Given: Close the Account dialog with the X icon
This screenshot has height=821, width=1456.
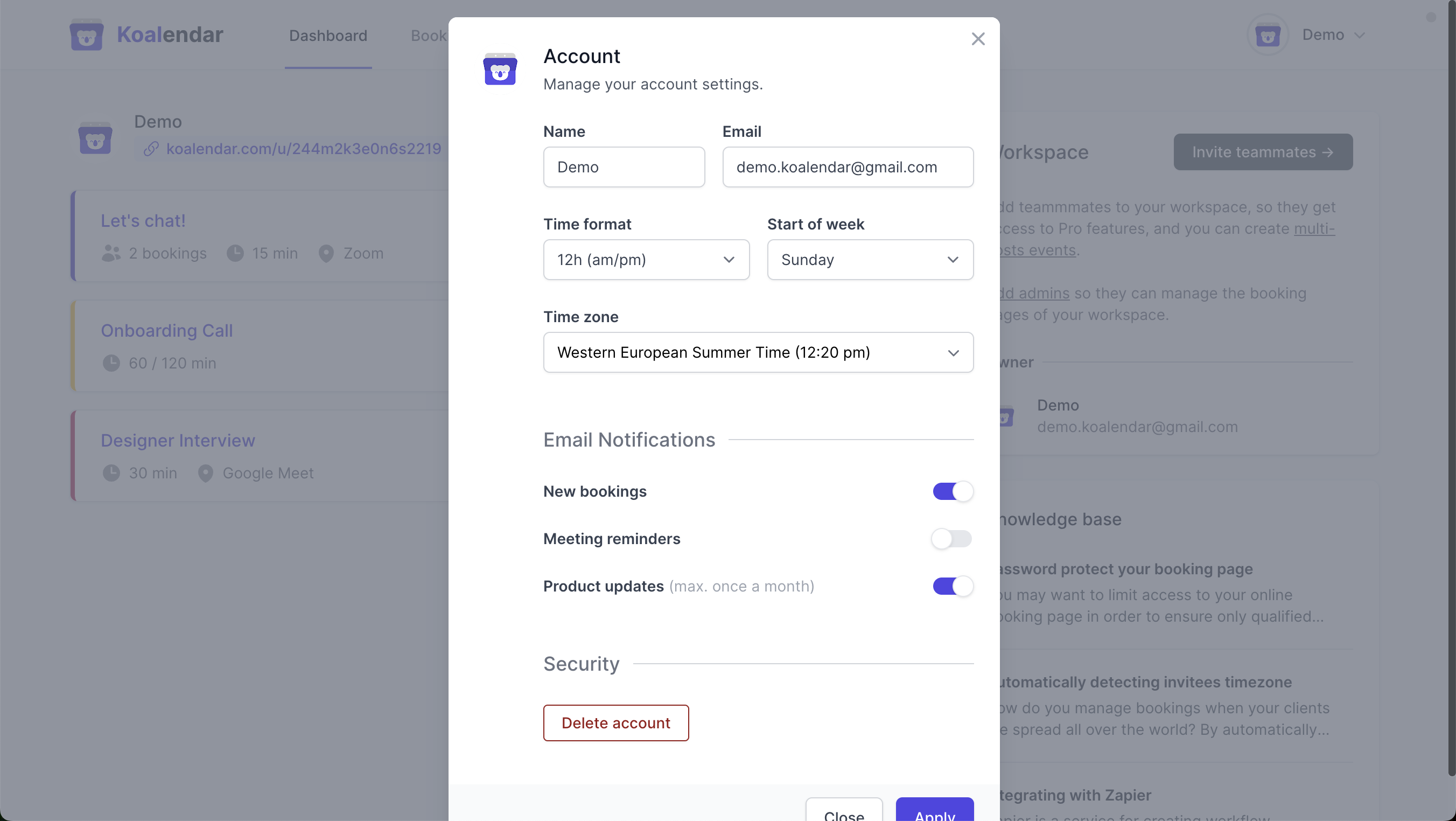Looking at the screenshot, I should [978, 38].
